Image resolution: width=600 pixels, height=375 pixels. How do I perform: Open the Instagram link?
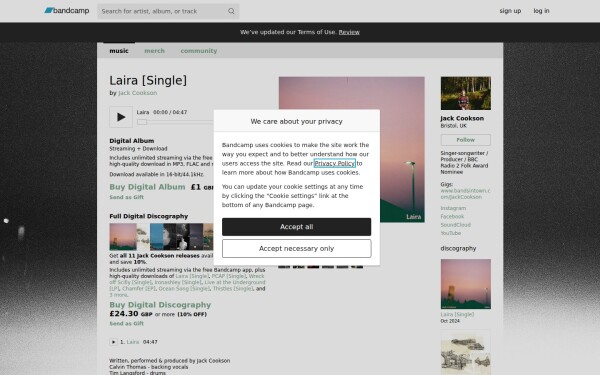[x=453, y=208]
